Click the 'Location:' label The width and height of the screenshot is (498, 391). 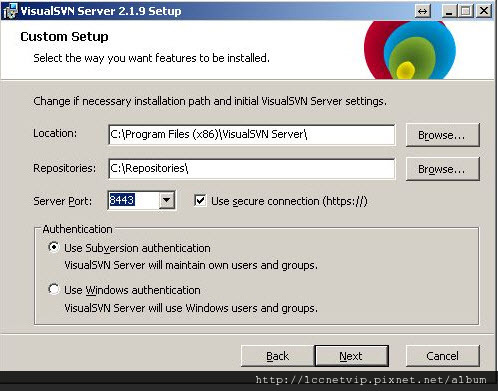pos(55,133)
